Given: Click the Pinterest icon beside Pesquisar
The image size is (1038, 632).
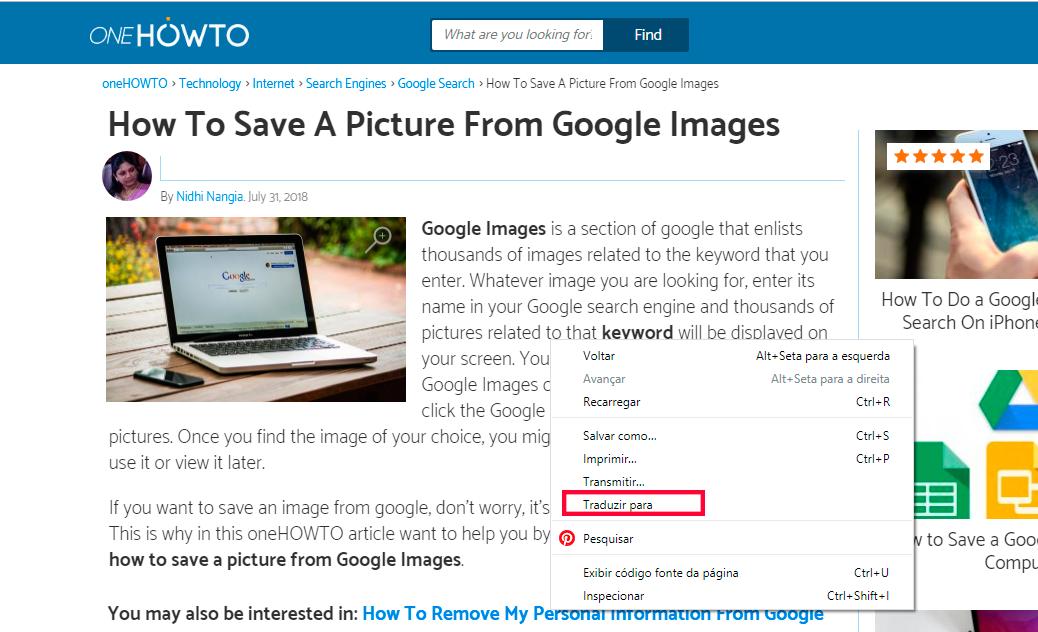Looking at the screenshot, I should (x=567, y=538).
